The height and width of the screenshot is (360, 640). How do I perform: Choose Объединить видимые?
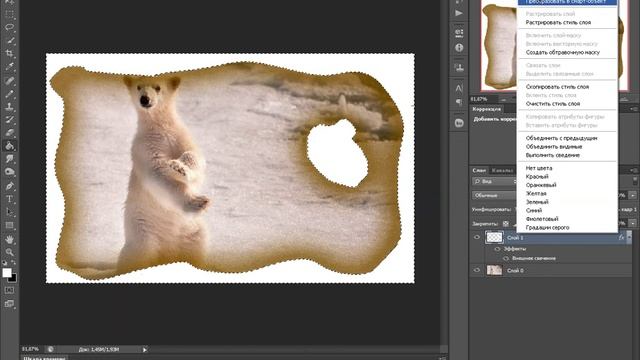click(x=554, y=147)
